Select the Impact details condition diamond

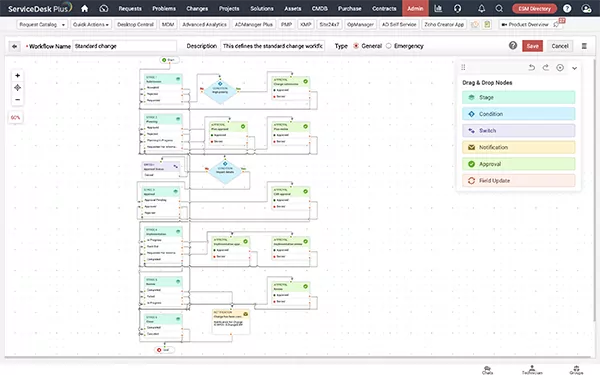pos(225,171)
